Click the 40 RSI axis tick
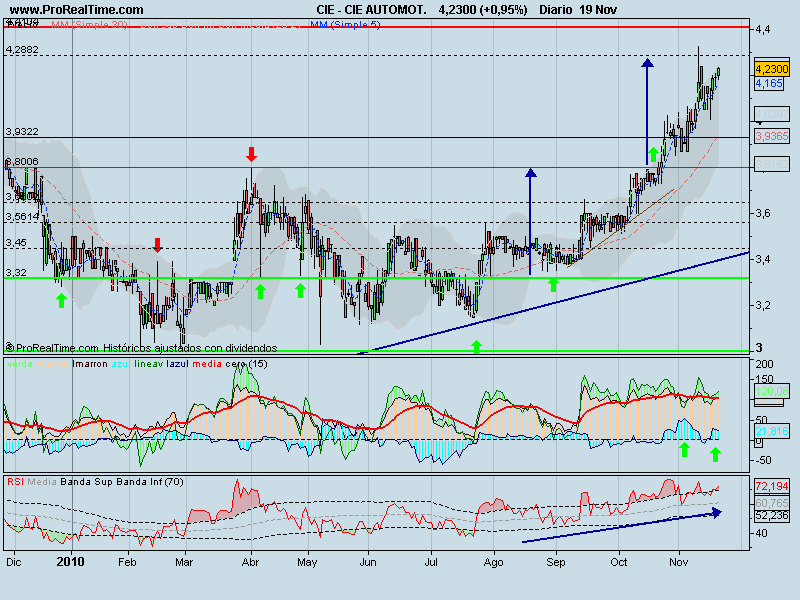Viewport: 800px width, 600px height. click(761, 534)
